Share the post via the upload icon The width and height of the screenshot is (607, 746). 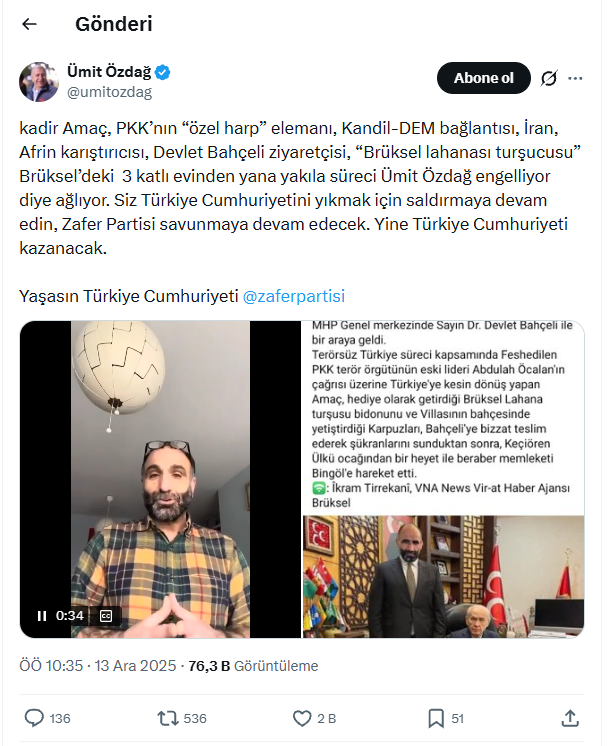coord(570,718)
